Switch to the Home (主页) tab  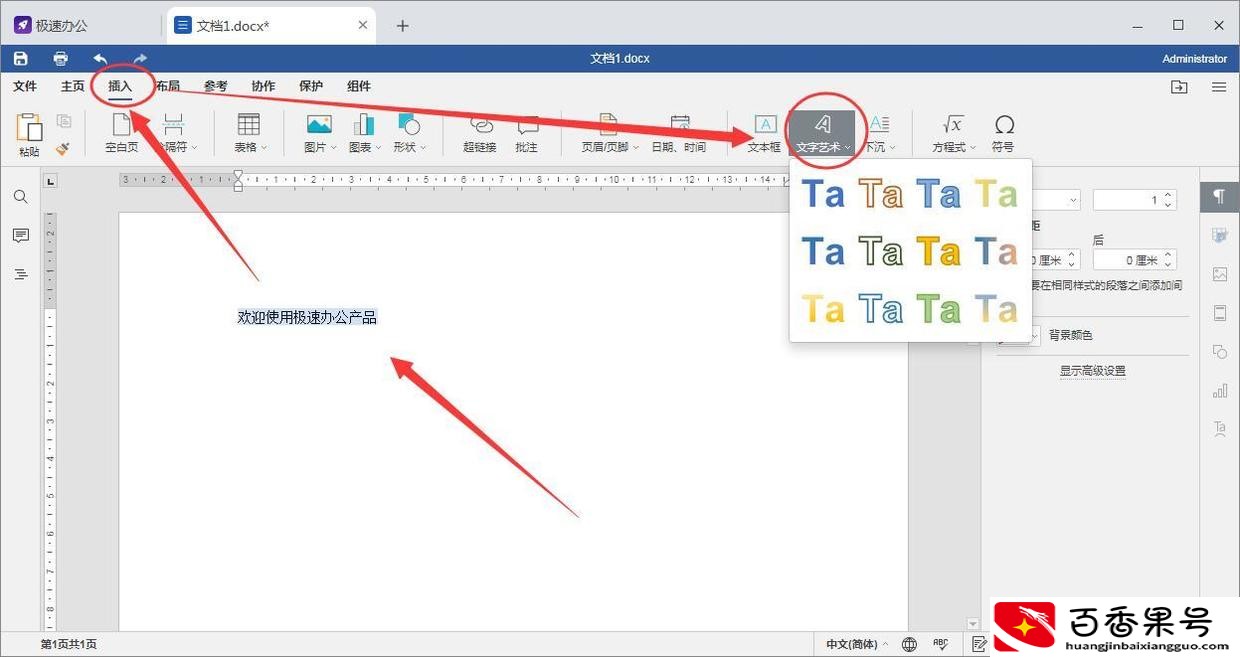(x=73, y=86)
